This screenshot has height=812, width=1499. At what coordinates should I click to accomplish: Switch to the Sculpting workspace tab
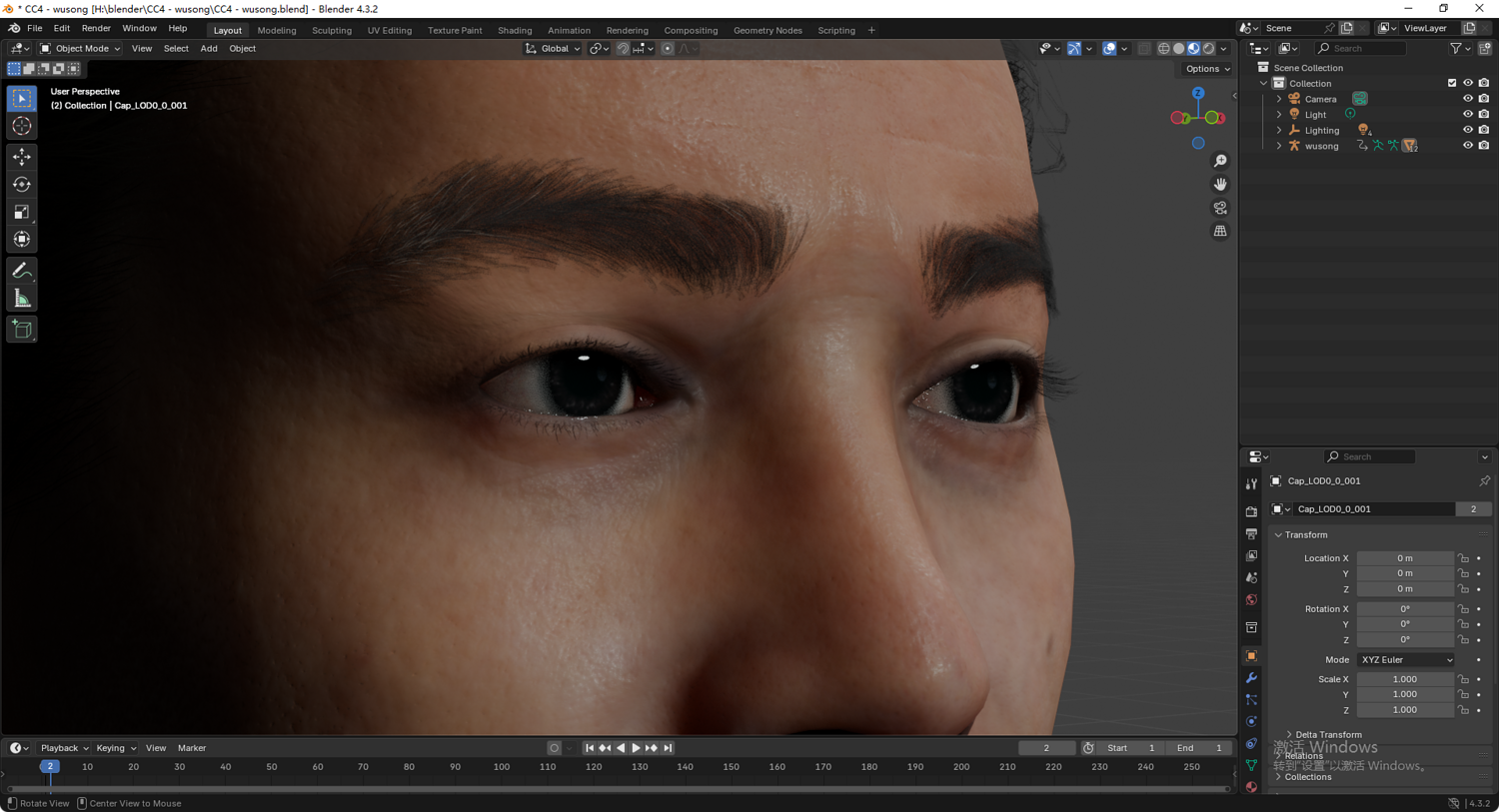tap(332, 30)
